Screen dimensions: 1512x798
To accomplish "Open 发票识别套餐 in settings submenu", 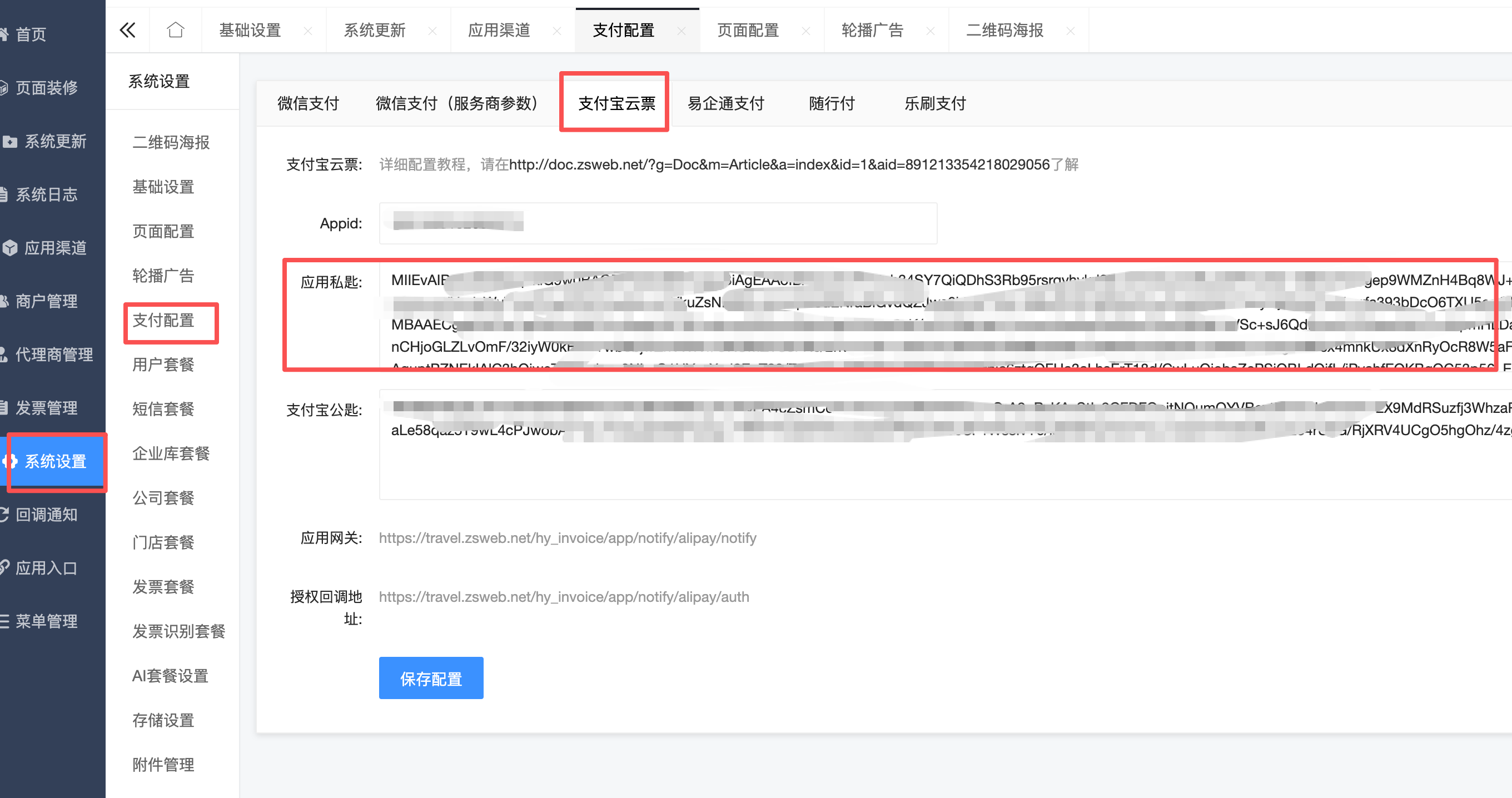I will 178,631.
